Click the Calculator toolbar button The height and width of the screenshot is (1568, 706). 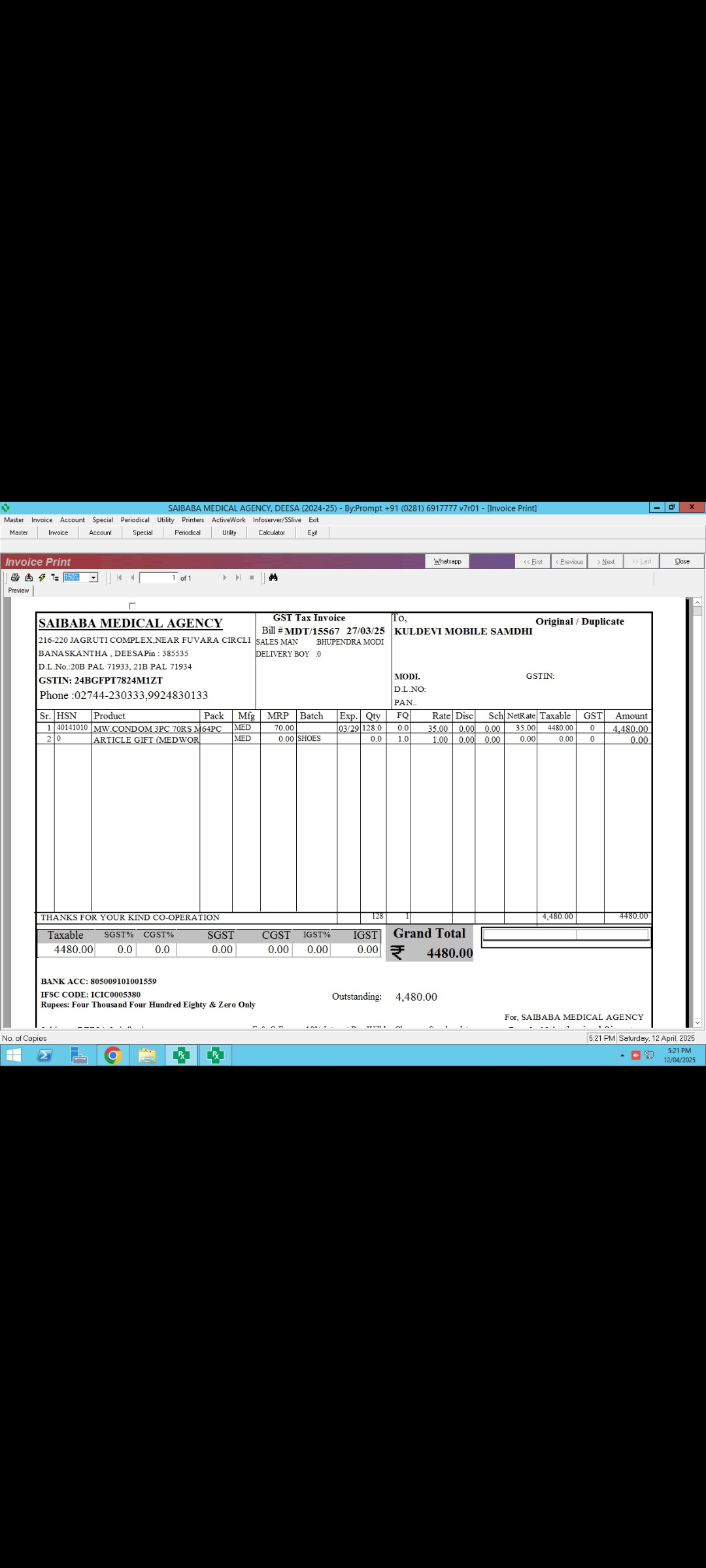(x=271, y=532)
